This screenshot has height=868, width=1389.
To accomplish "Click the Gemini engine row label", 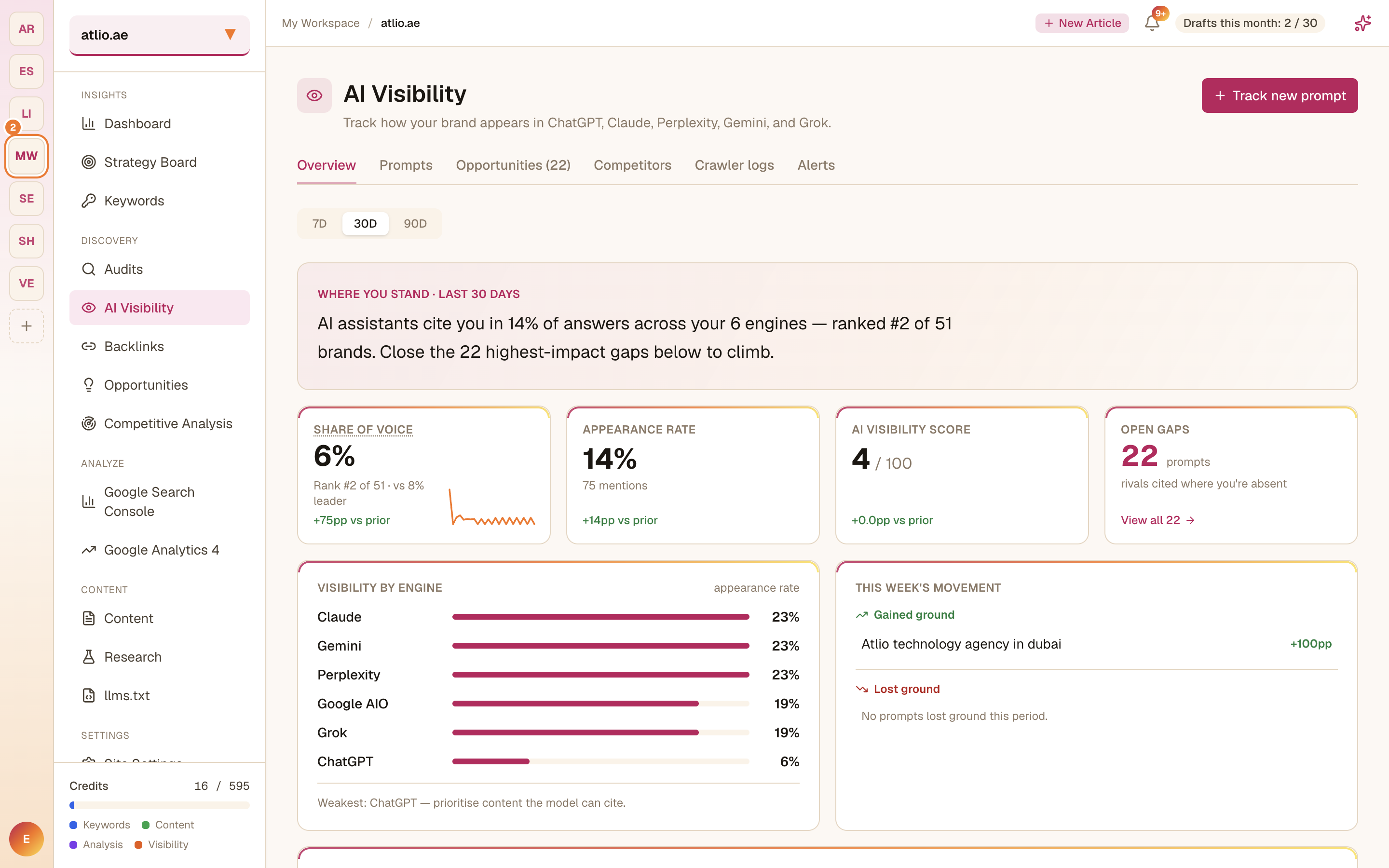I will point(339,645).
